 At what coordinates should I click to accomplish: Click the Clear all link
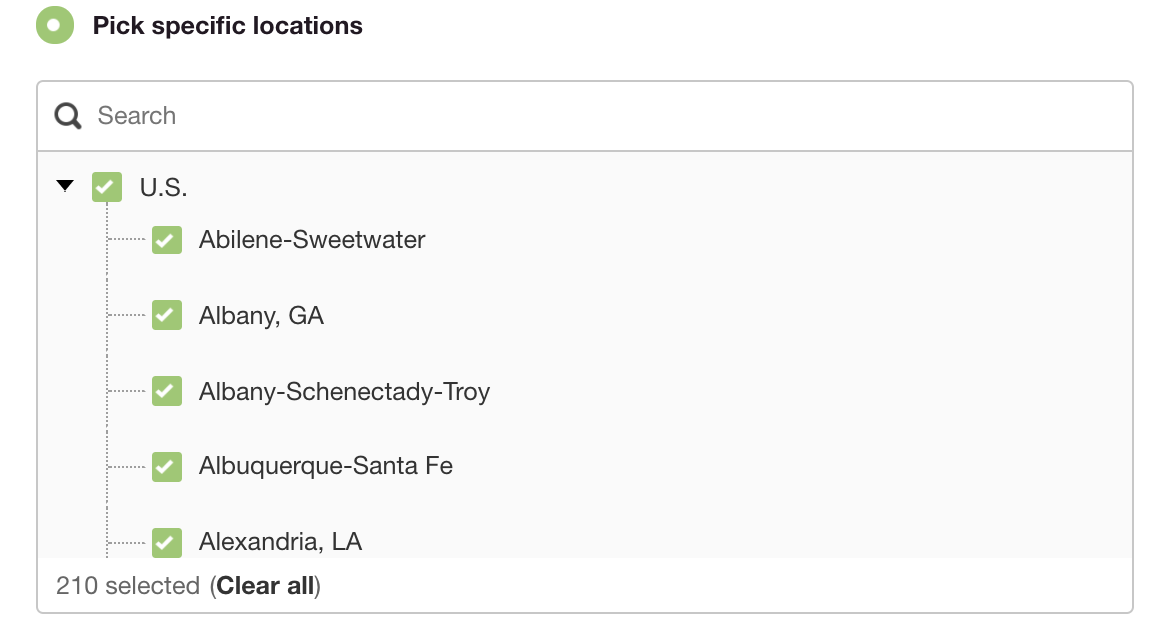click(x=264, y=586)
